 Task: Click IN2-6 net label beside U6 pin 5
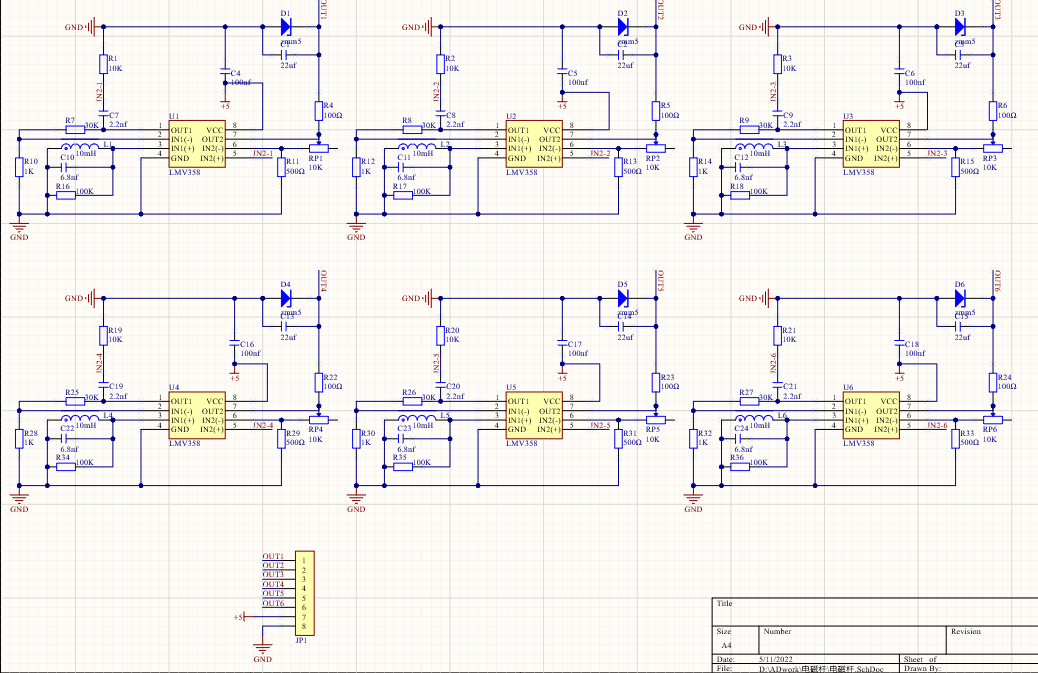pos(937,425)
